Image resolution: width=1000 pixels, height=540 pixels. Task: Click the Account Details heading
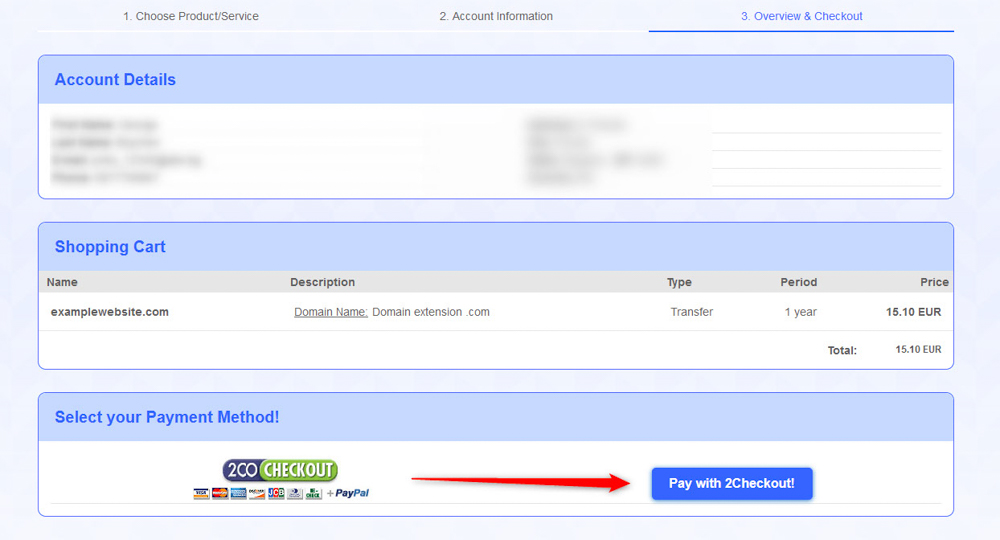(115, 79)
